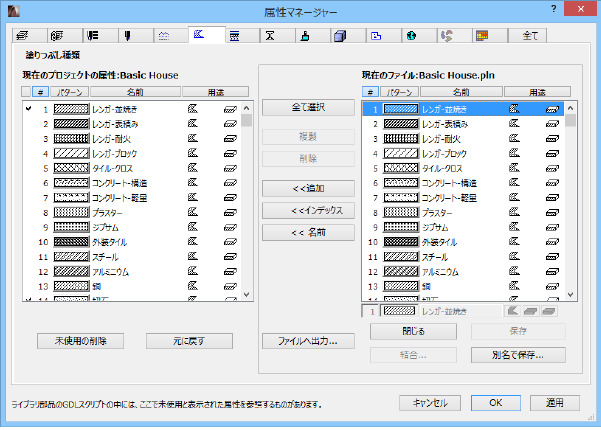Select レンガ-表積み in project list
This screenshot has width=601, height=430.
coord(132,124)
